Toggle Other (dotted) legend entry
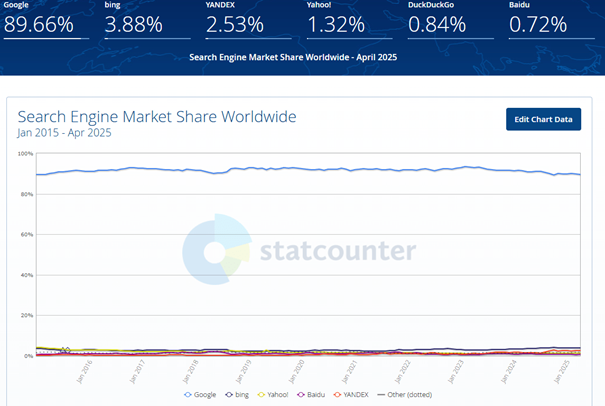Image resolution: width=605 pixels, height=406 pixels. (407, 396)
